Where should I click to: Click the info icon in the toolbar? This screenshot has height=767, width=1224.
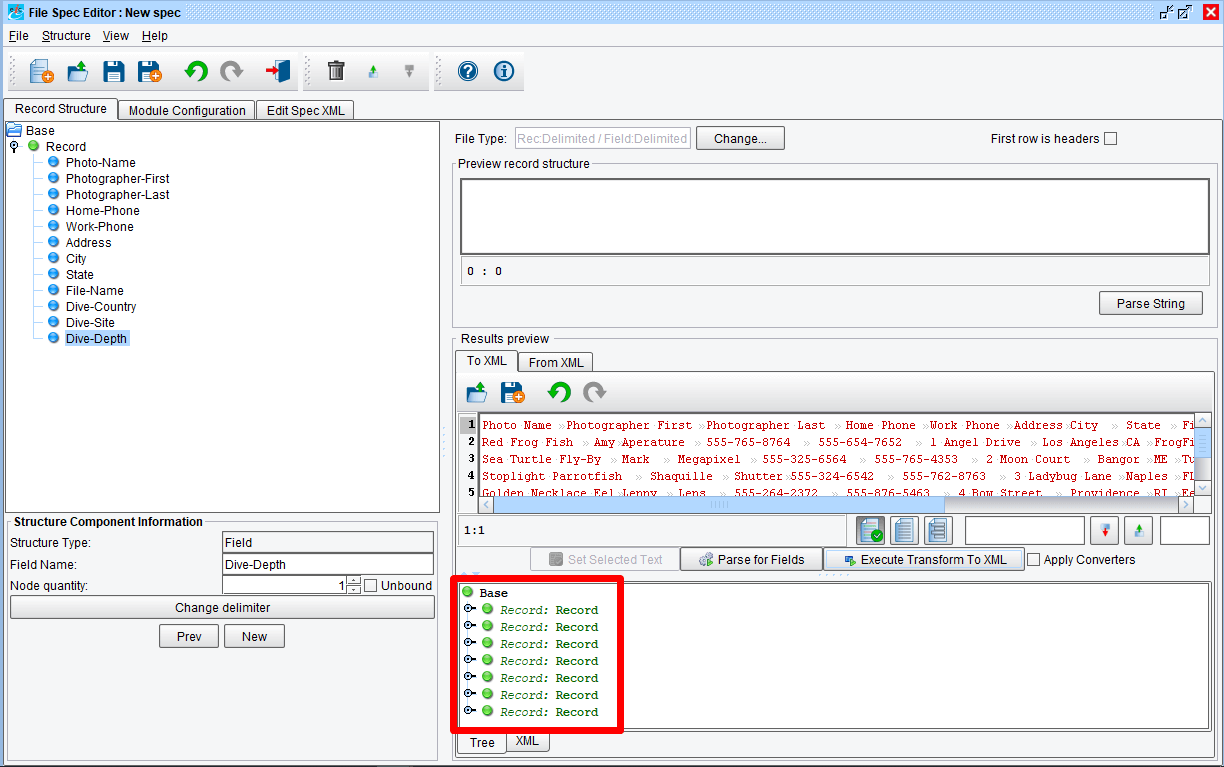coord(504,72)
